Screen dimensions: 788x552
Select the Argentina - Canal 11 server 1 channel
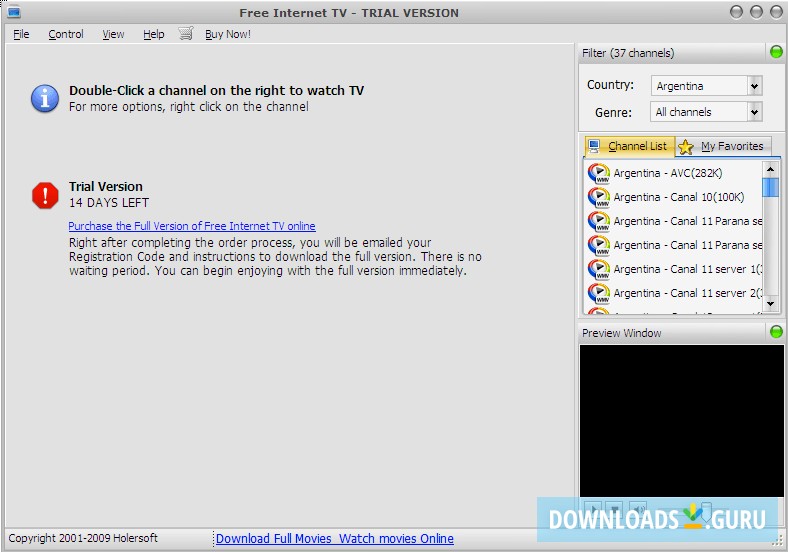coord(673,269)
